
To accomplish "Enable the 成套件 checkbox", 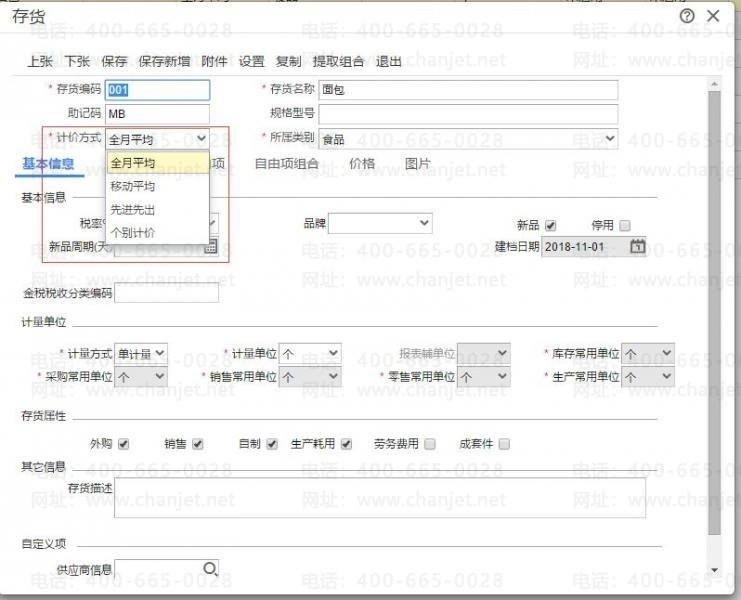I will point(504,444).
